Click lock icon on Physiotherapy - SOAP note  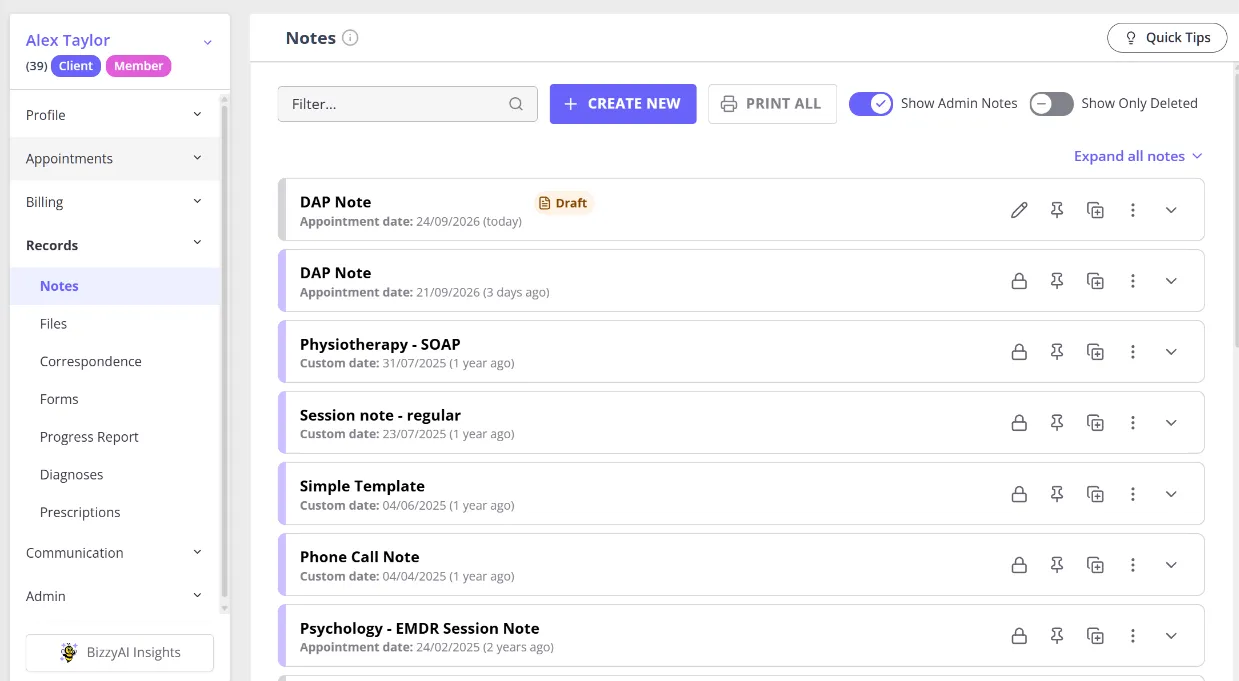(x=1019, y=352)
